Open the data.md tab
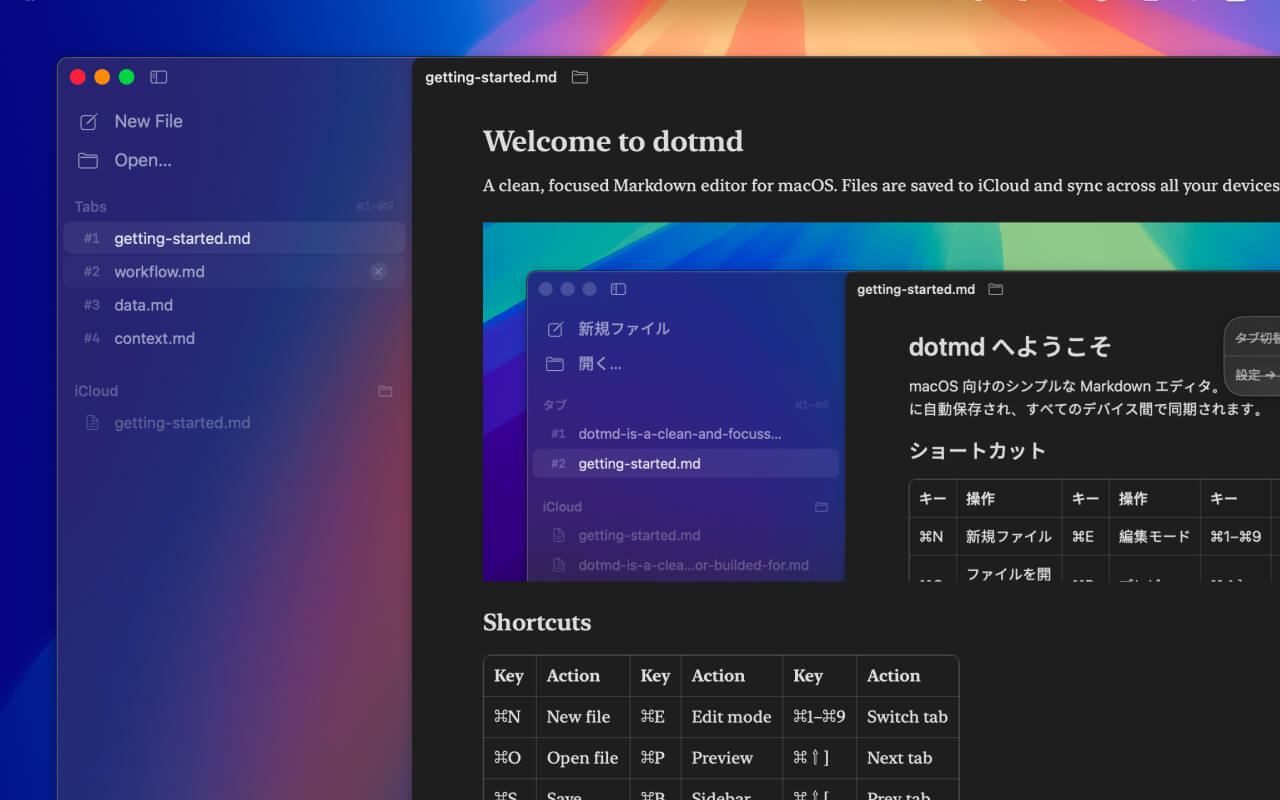 point(141,305)
